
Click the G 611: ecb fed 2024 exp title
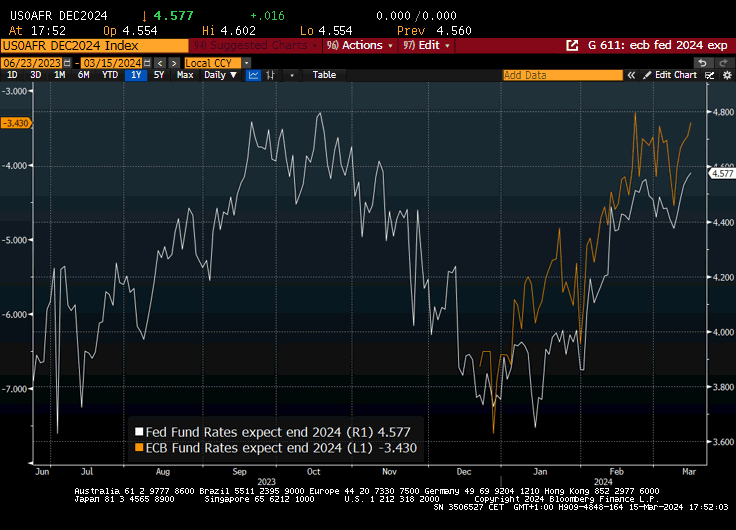(658, 46)
